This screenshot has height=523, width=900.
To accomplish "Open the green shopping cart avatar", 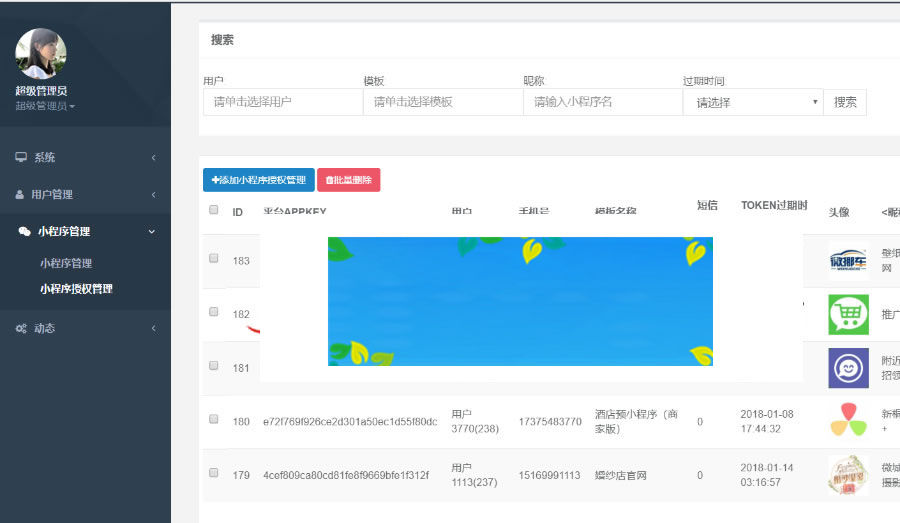I will click(x=848, y=314).
